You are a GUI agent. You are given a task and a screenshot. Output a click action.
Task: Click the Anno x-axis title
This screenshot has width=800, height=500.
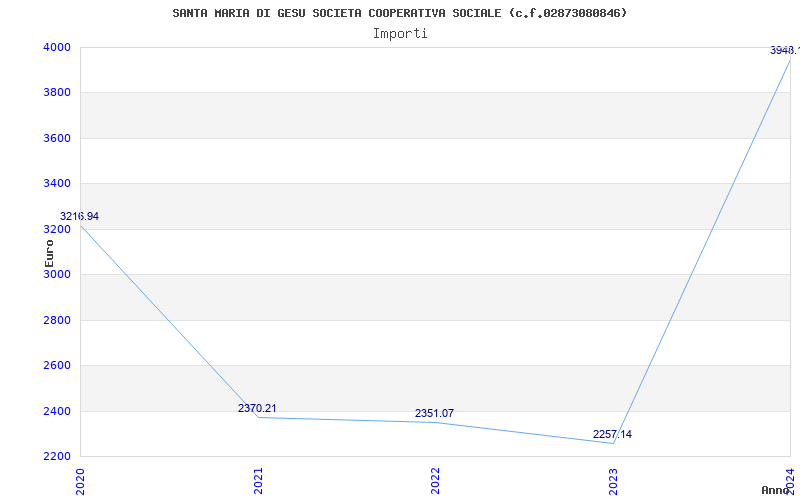(775, 490)
